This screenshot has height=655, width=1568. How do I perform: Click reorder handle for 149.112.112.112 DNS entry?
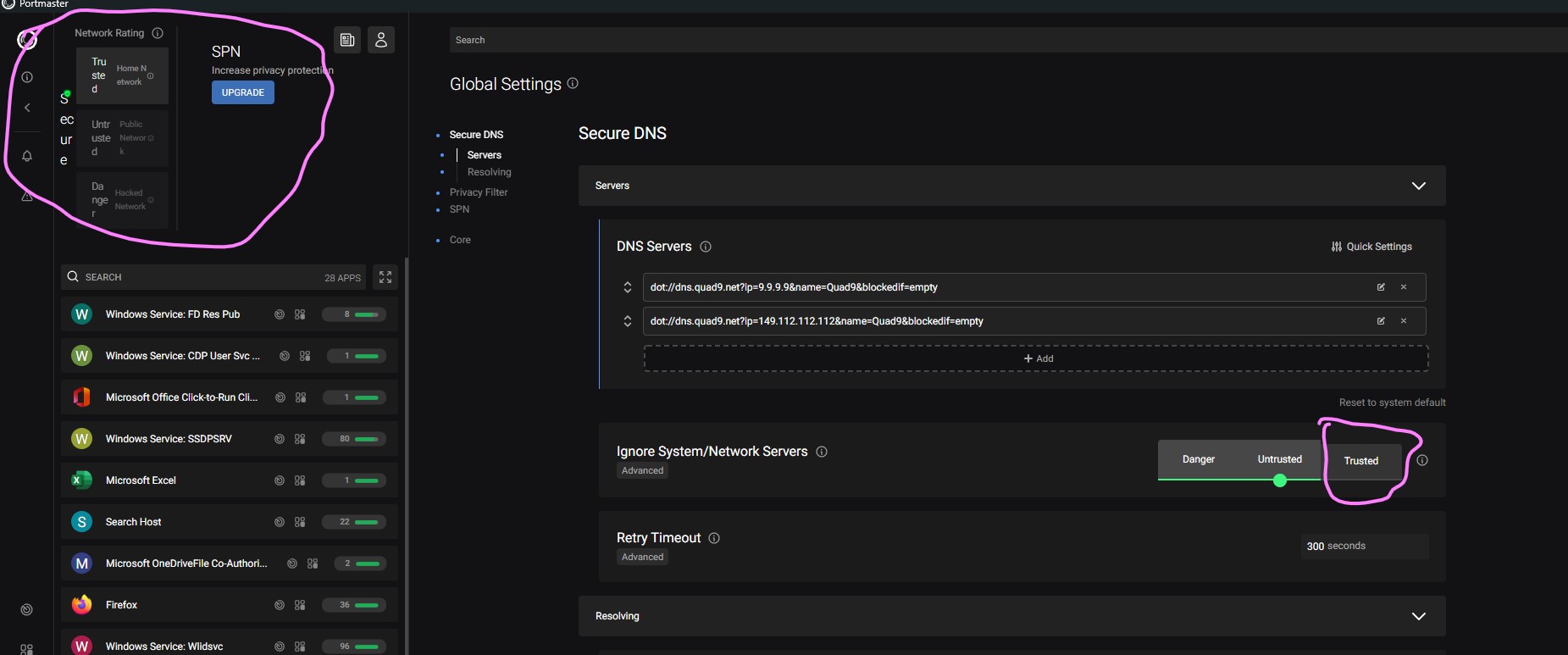(x=628, y=321)
